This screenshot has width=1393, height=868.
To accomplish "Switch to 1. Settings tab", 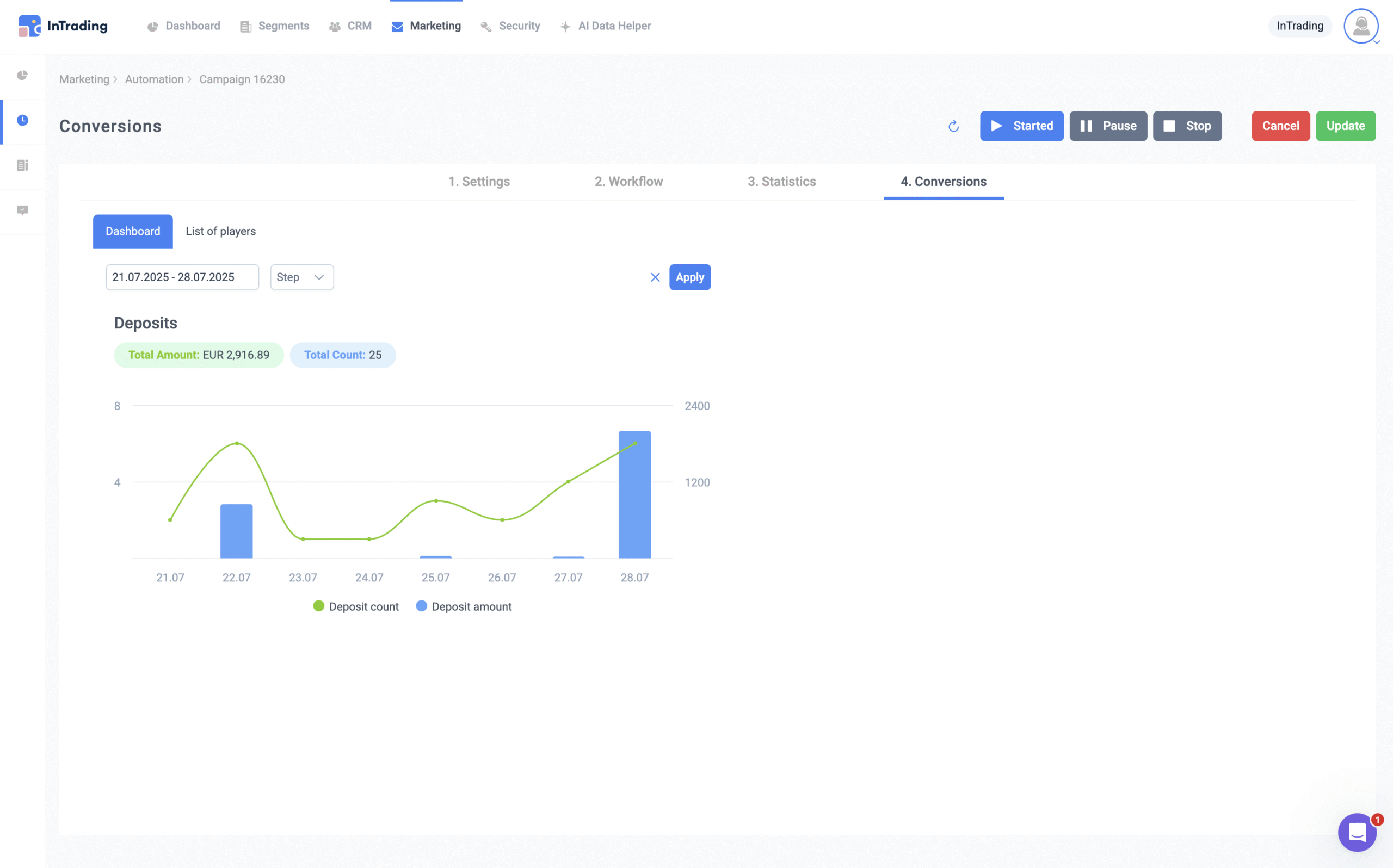I will (x=479, y=182).
